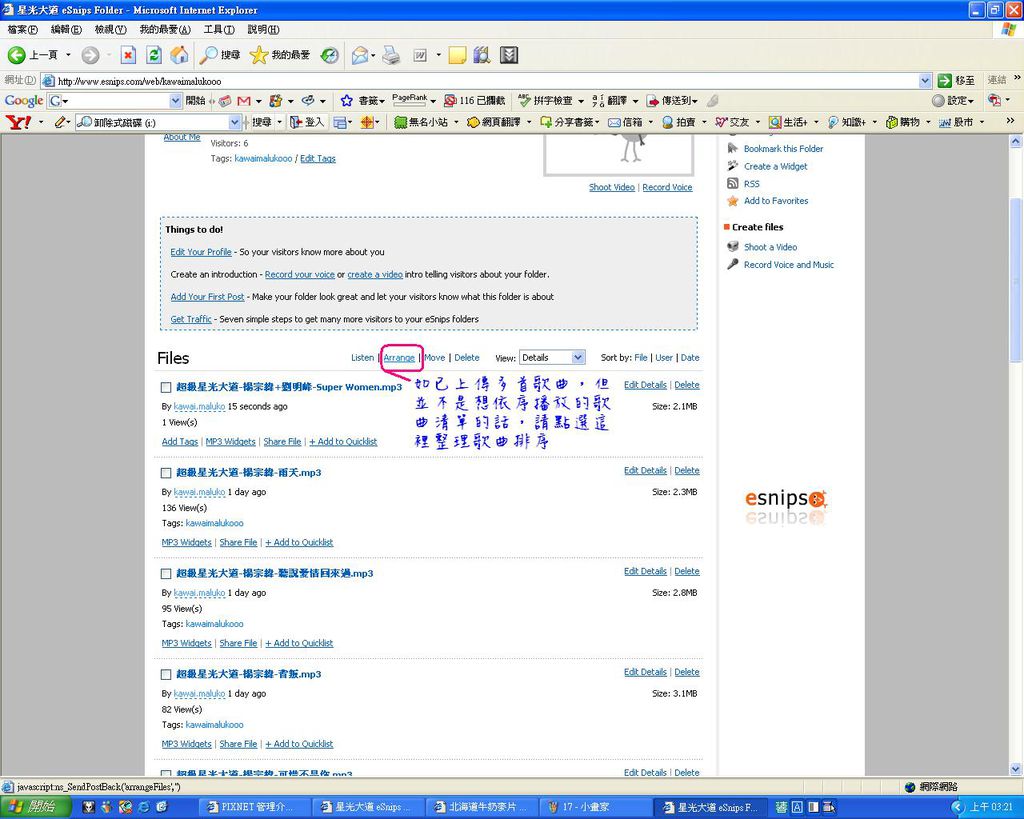
Task: Check the Super Women.mp3 file checkbox
Action: tap(166, 387)
